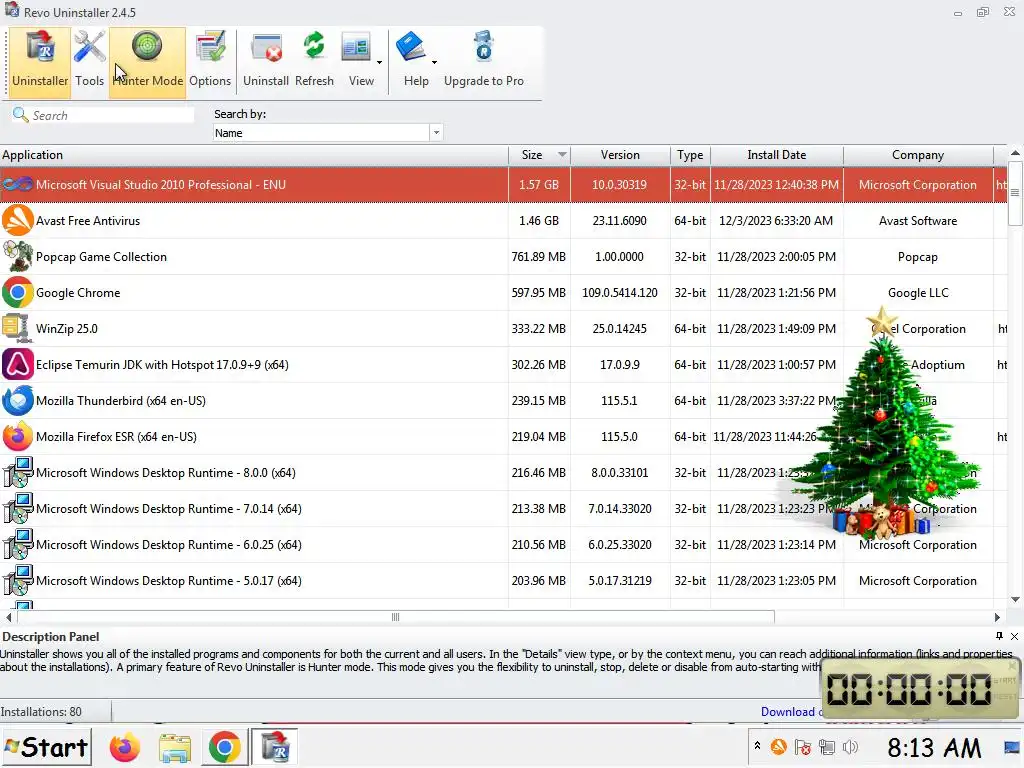Click the '239.15 MB' size cell
The width and height of the screenshot is (1024, 768).
(539, 400)
